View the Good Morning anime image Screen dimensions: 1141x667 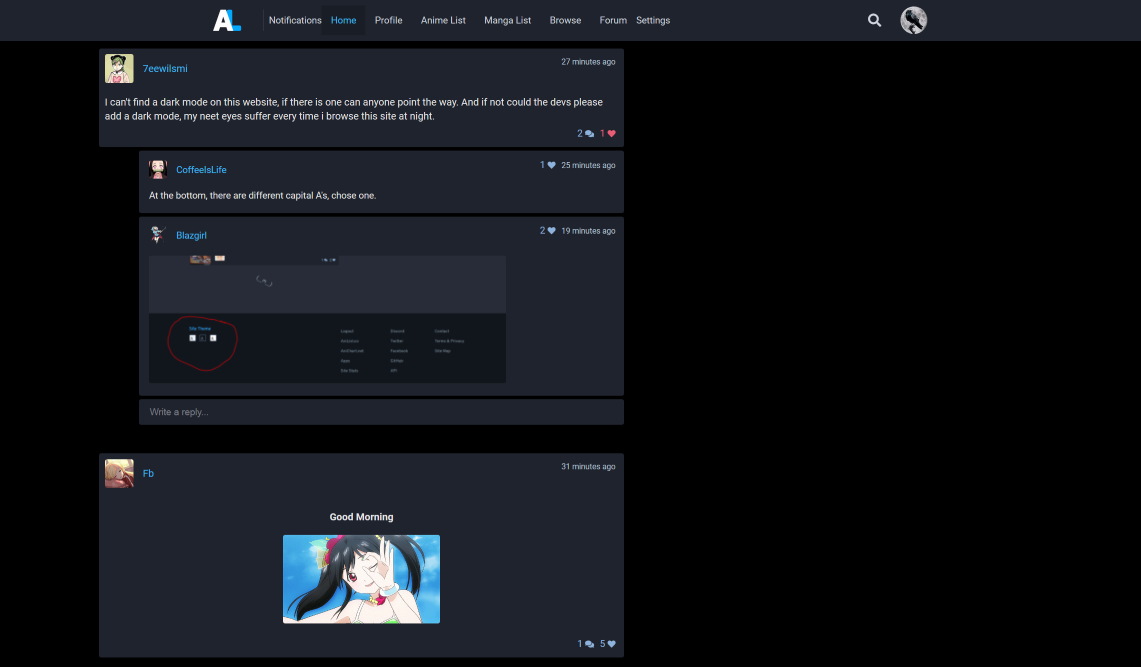tap(361, 578)
